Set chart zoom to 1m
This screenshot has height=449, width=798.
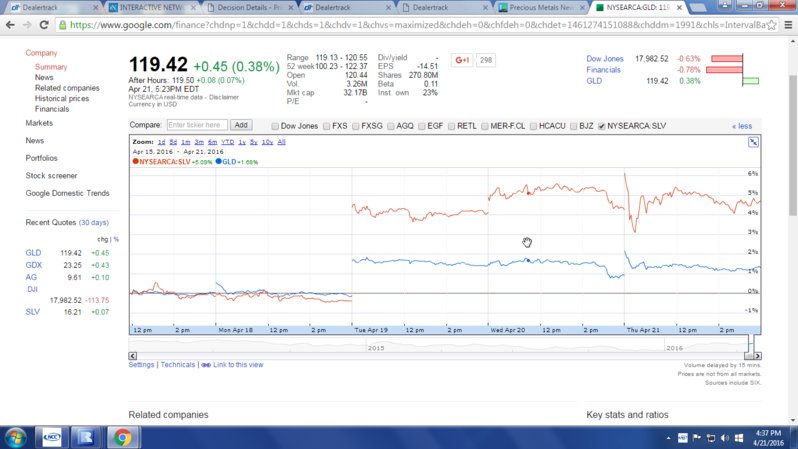[186, 142]
